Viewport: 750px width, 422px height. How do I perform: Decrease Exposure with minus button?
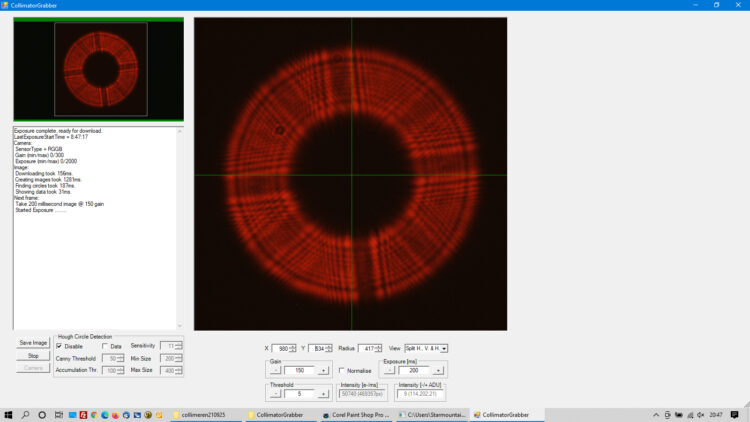(389, 370)
